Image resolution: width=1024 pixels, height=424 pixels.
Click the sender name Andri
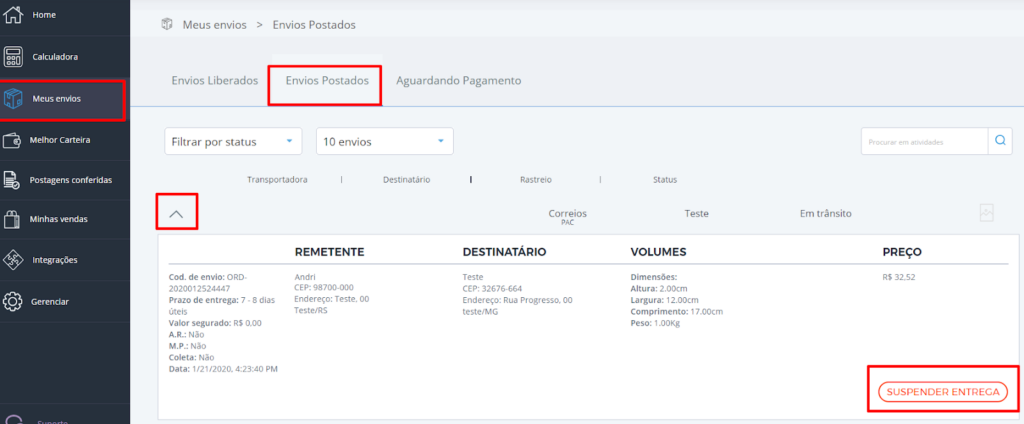pyautogui.click(x=304, y=276)
